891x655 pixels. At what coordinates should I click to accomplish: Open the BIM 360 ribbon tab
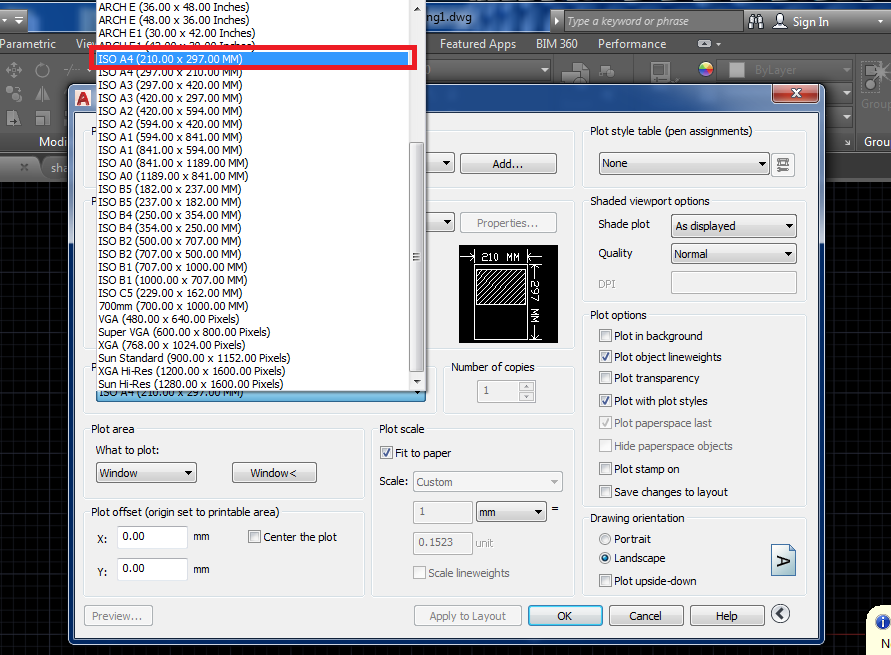click(x=556, y=44)
